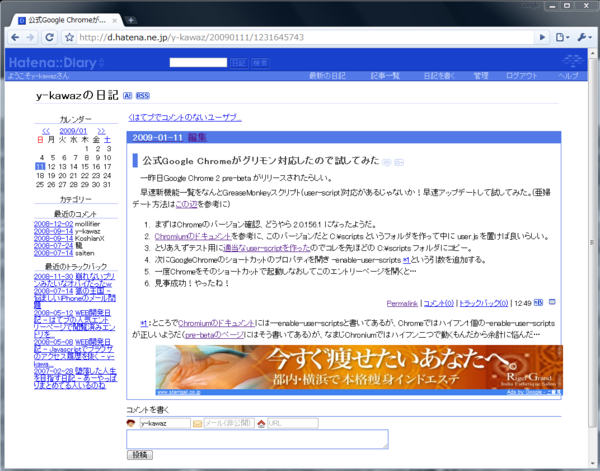The height and width of the screenshot is (471, 600).
Task: Click the メール(非公開) input field
Action: point(229,423)
